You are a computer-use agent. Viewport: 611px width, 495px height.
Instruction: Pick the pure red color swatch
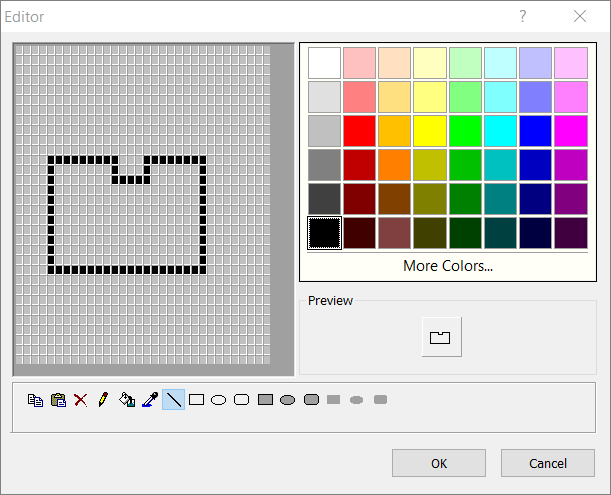tap(360, 131)
